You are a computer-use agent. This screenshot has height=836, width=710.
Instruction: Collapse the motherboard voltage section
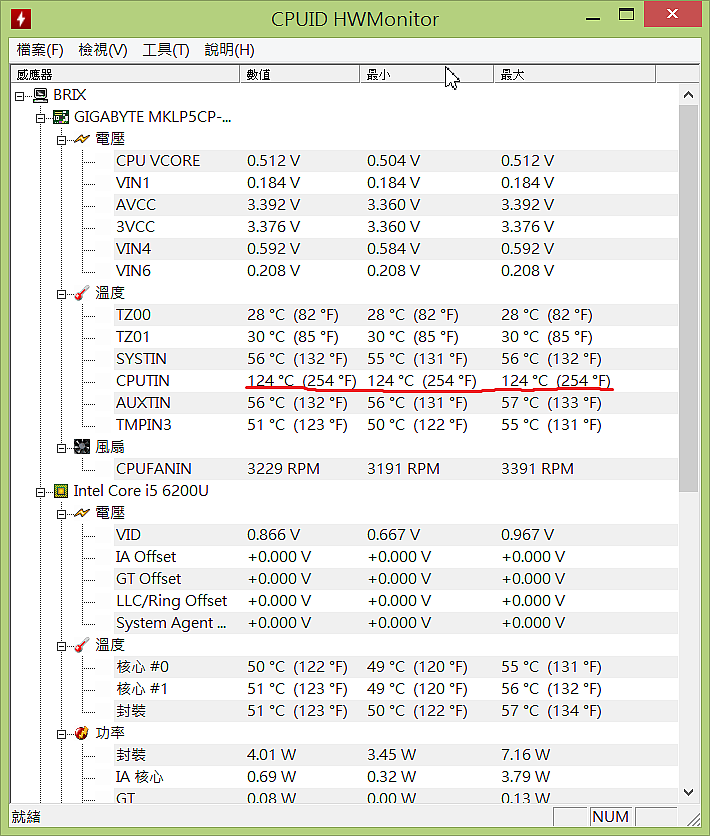(x=61, y=140)
